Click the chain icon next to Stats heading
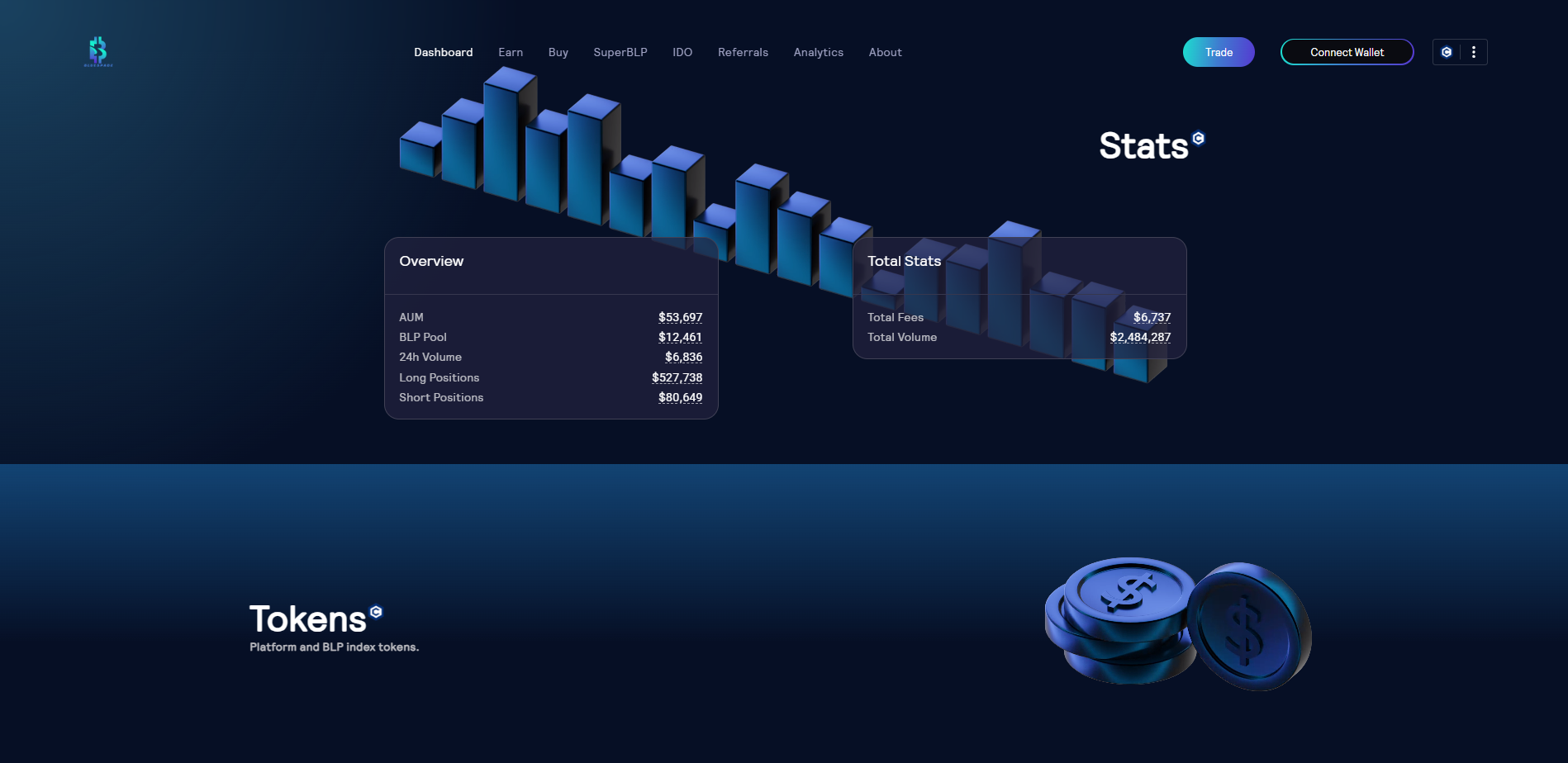 pos(1199,138)
